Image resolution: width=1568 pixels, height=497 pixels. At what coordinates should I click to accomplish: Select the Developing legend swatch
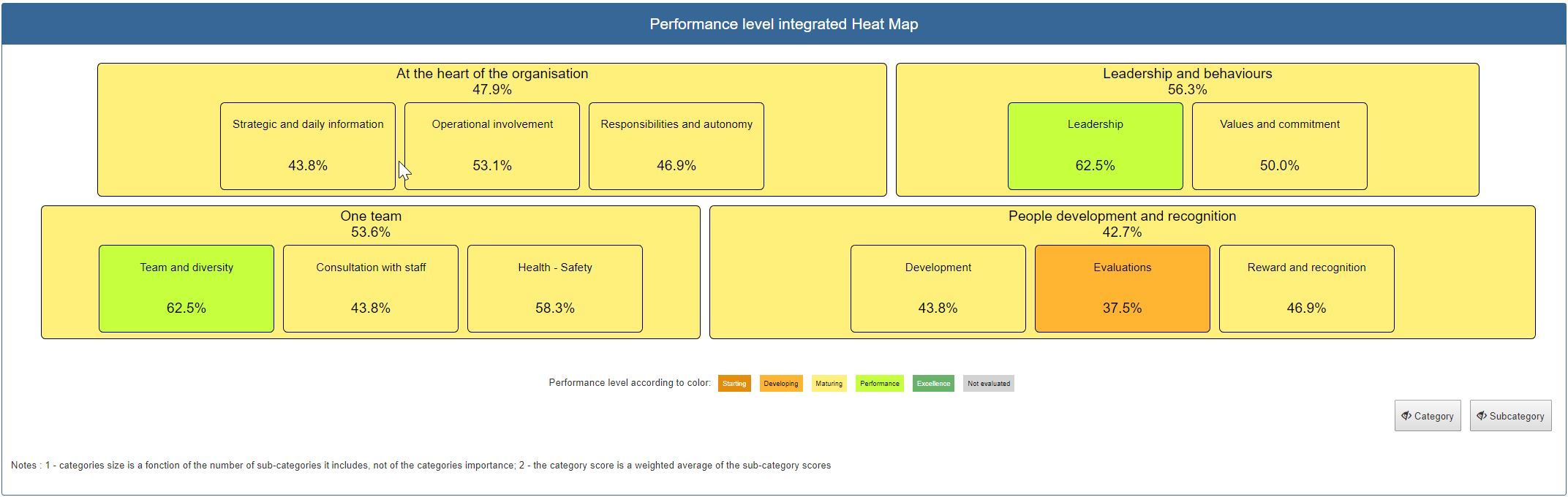780,383
